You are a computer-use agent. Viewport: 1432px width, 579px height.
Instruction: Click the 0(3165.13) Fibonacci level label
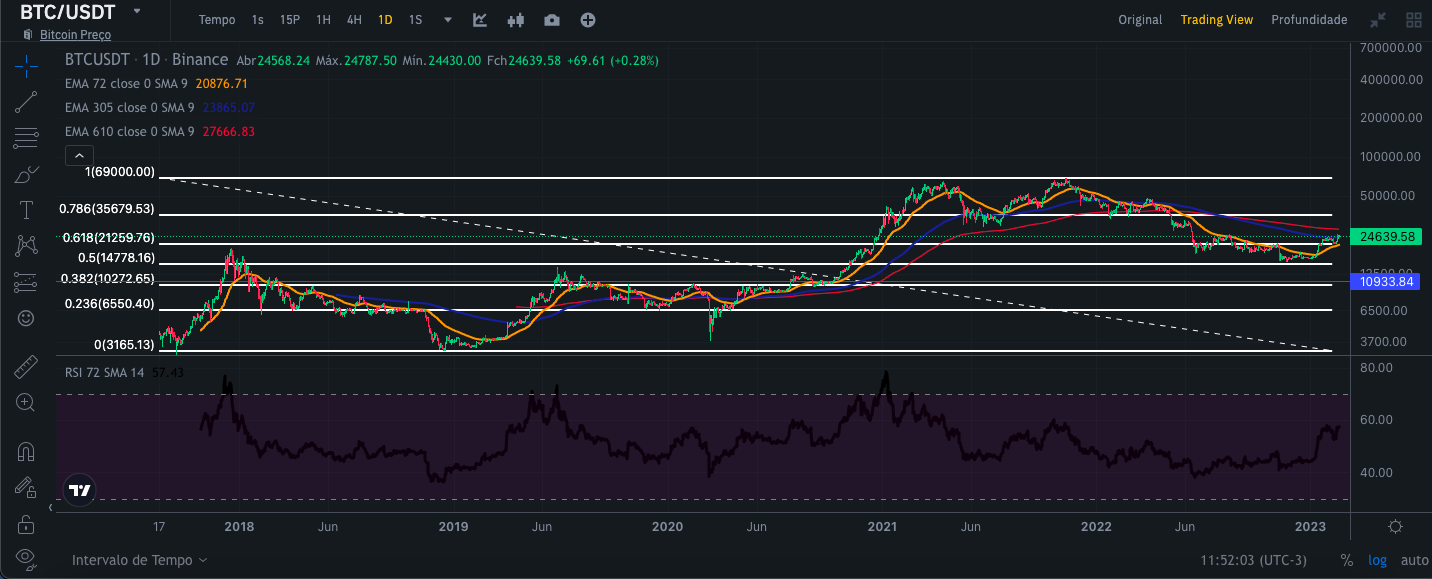coord(124,344)
